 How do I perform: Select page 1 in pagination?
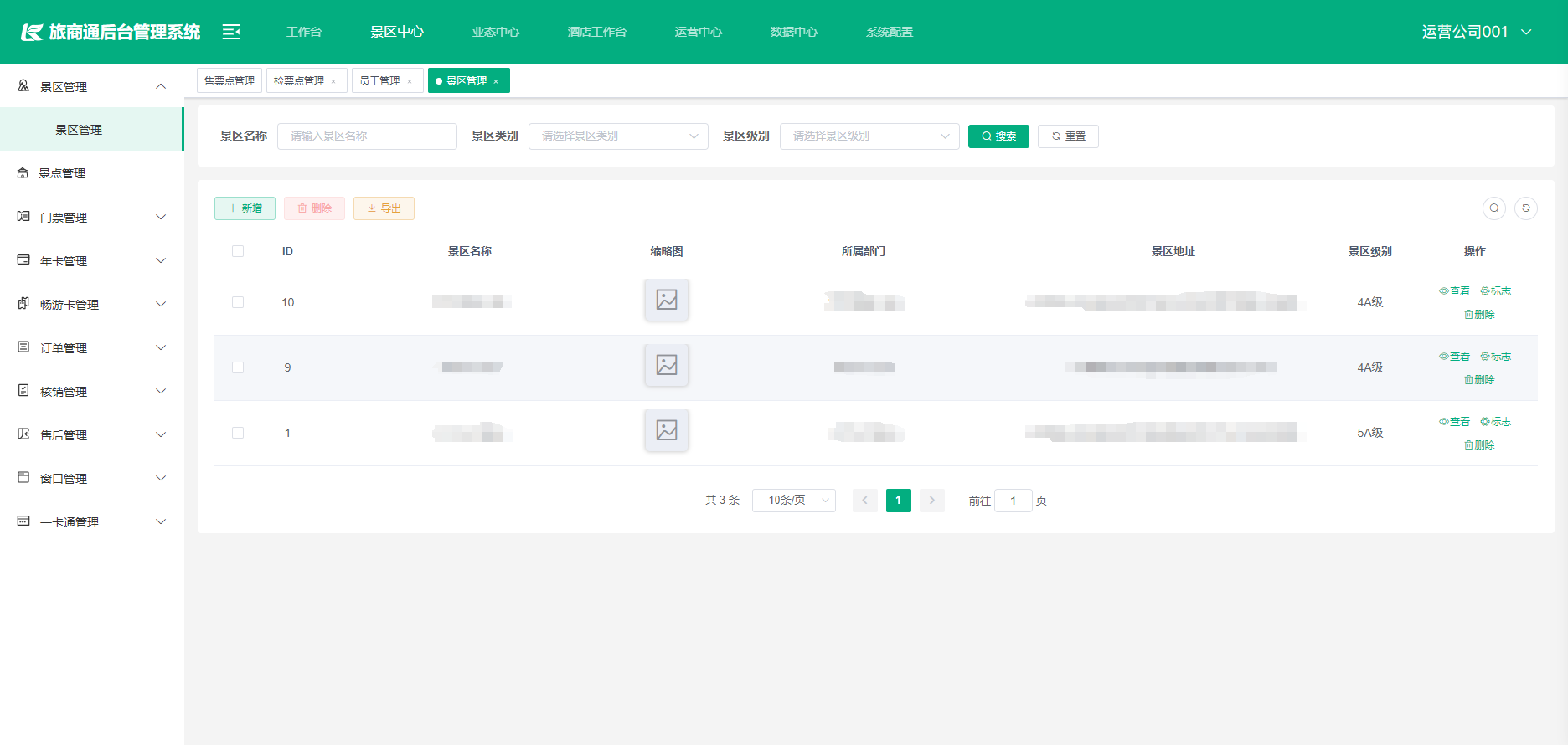tap(899, 501)
